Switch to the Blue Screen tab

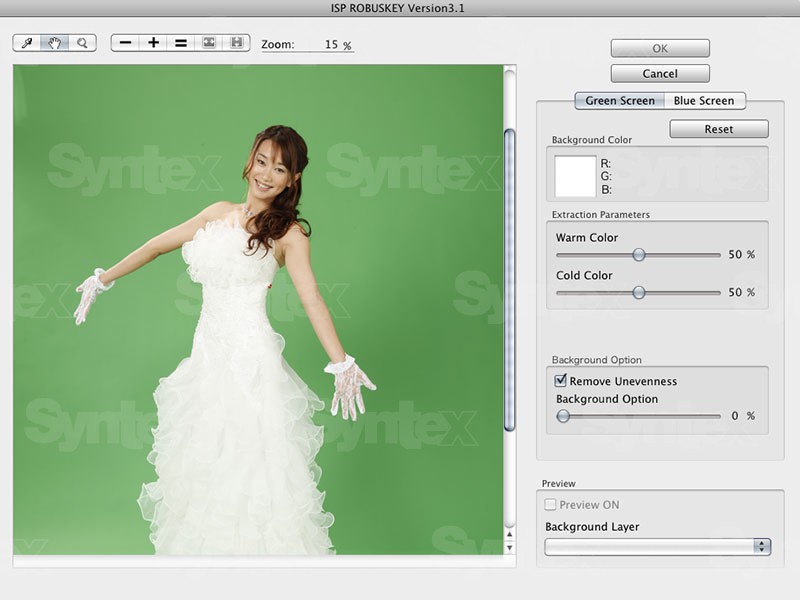(x=704, y=101)
